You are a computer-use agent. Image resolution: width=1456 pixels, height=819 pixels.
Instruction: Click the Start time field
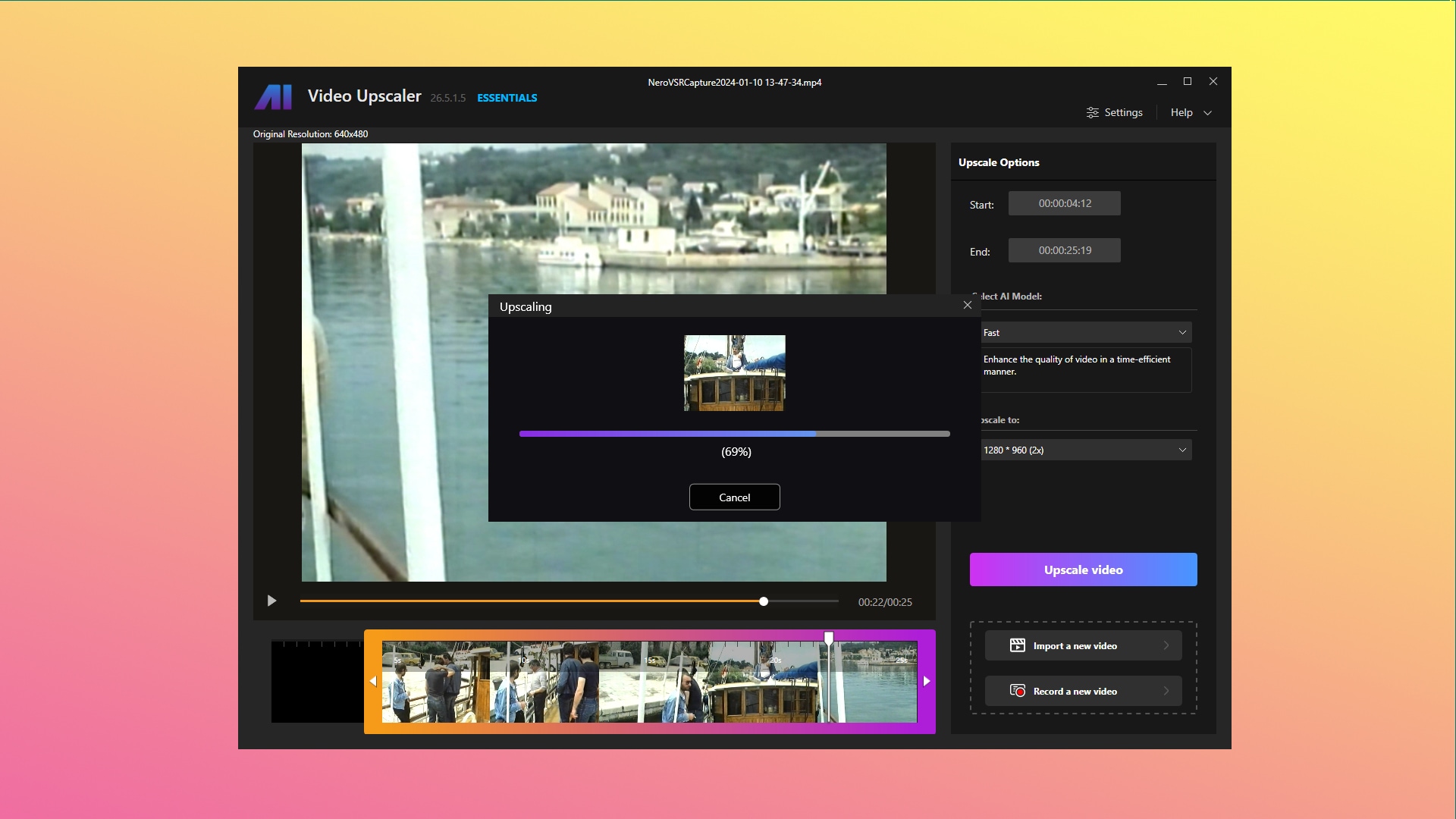click(1064, 203)
